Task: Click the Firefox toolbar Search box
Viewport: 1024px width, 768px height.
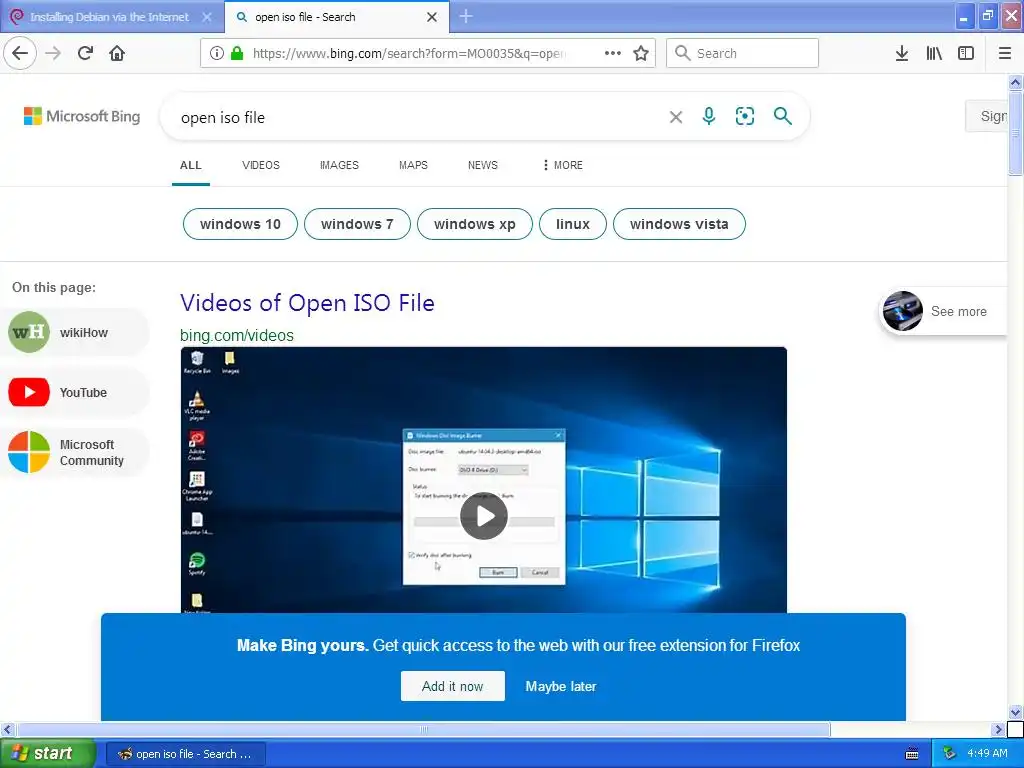Action: [742, 53]
